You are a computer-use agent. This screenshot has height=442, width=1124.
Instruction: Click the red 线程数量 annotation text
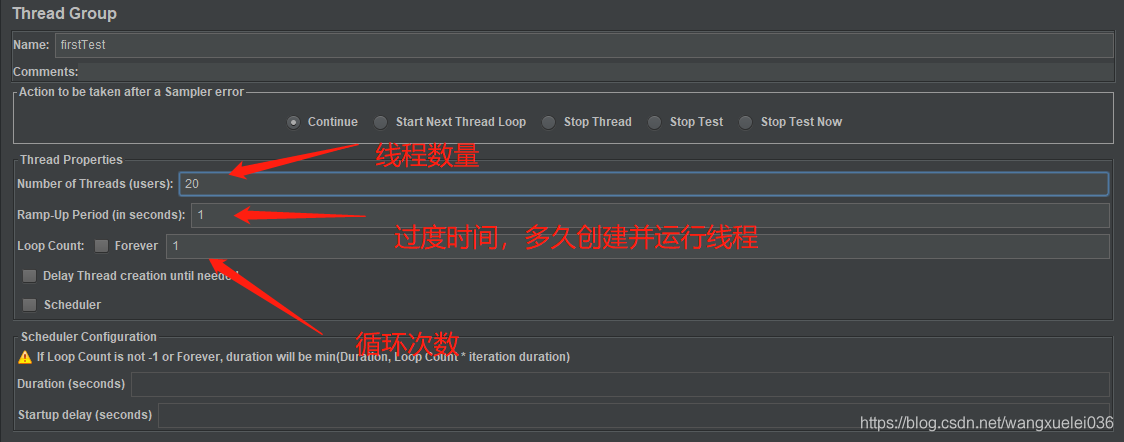pos(427,156)
